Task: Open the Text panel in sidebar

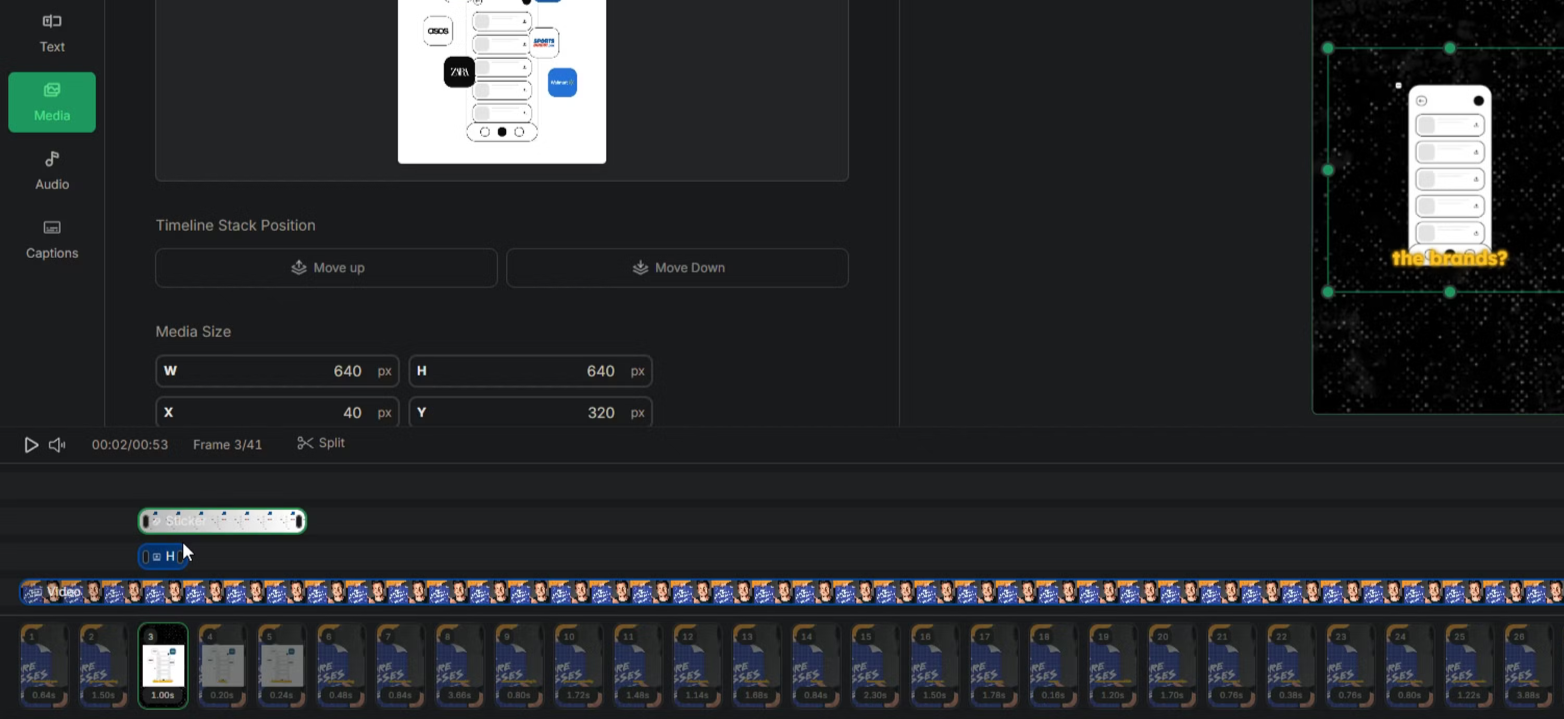Action: 52,32
